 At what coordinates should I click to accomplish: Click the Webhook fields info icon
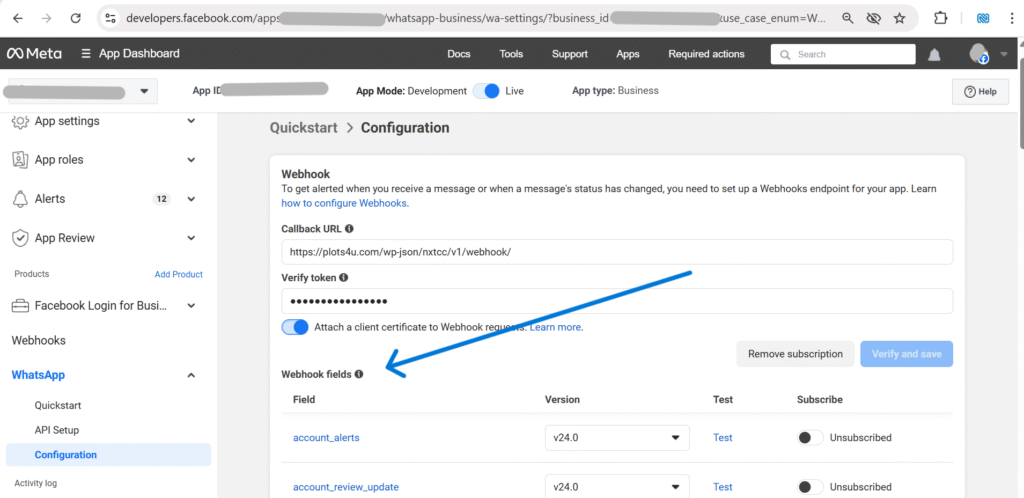(x=359, y=374)
